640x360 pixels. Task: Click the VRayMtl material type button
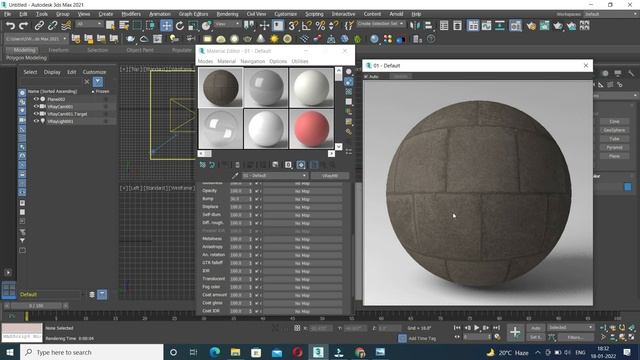[329, 176]
